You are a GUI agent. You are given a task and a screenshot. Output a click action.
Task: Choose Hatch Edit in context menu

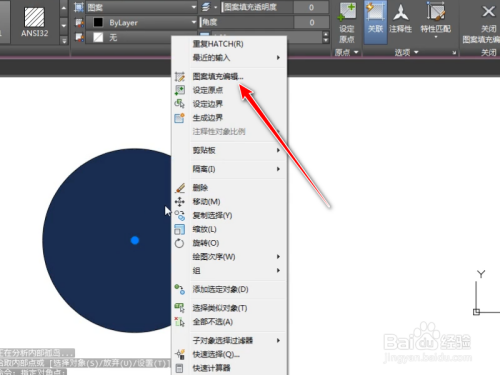pyautogui.click(x=229, y=76)
